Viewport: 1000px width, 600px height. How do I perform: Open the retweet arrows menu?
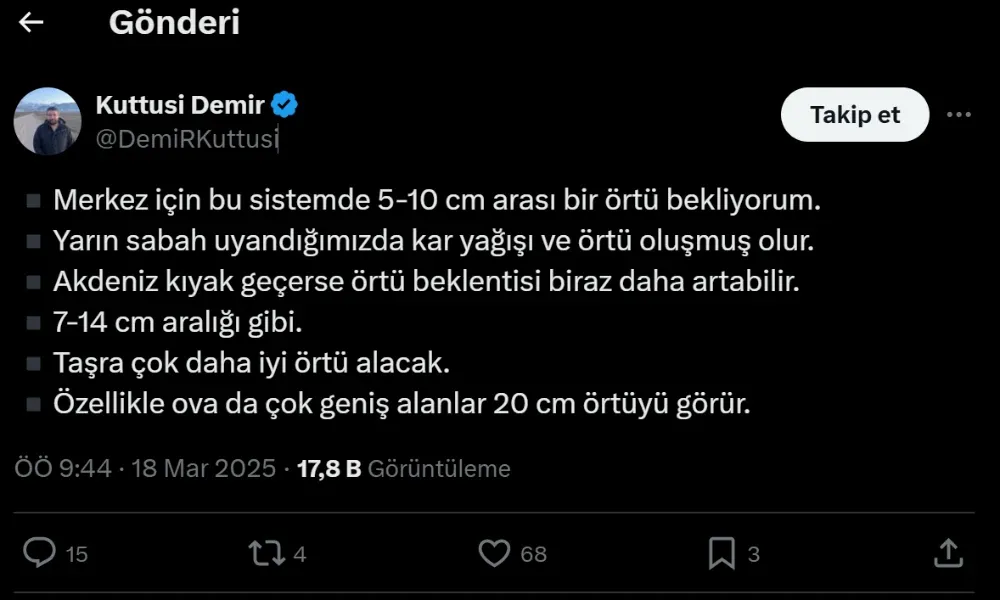click(267, 553)
